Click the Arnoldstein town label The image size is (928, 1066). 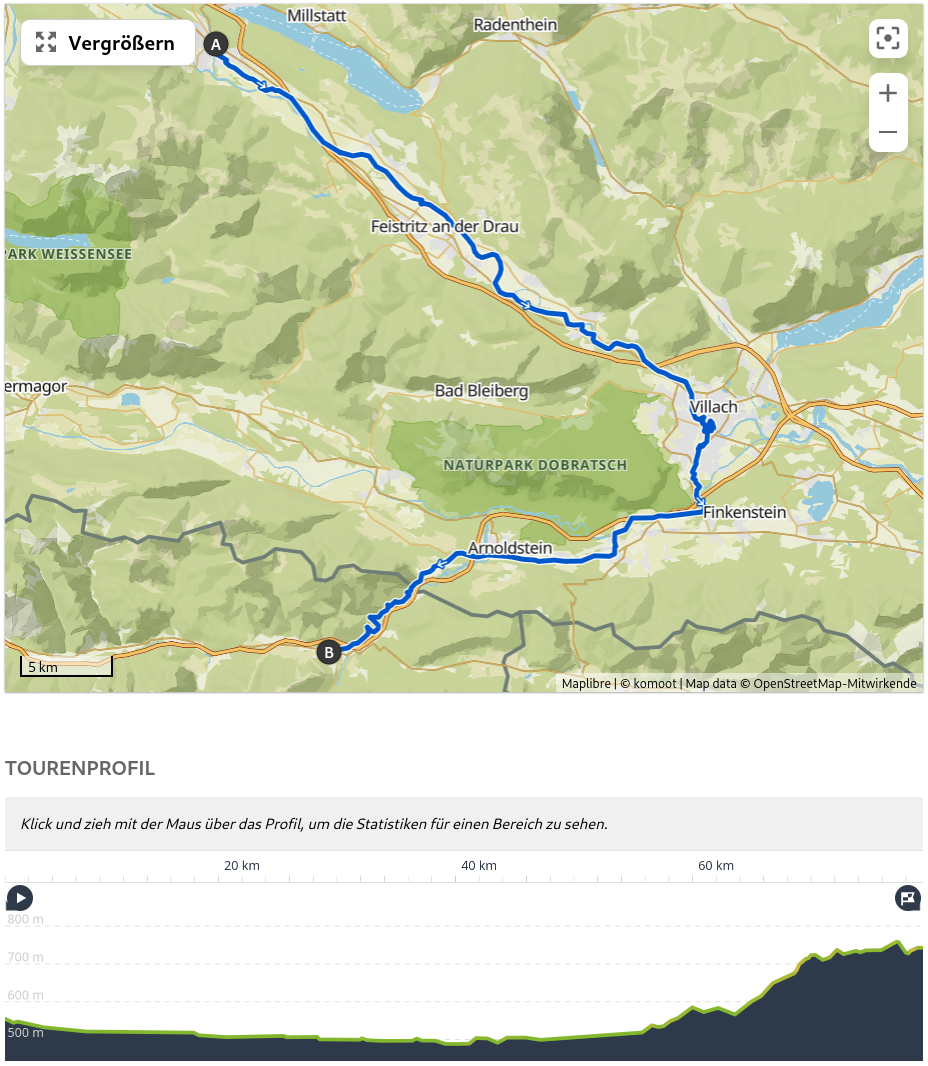pos(510,549)
